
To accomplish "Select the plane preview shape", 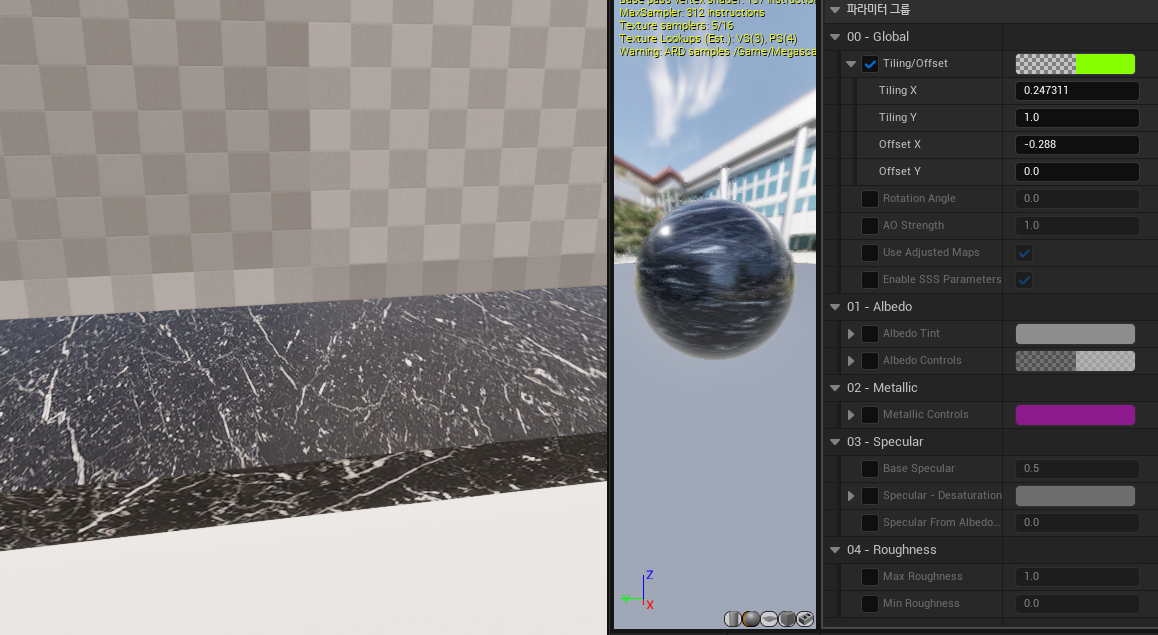I will coord(769,619).
